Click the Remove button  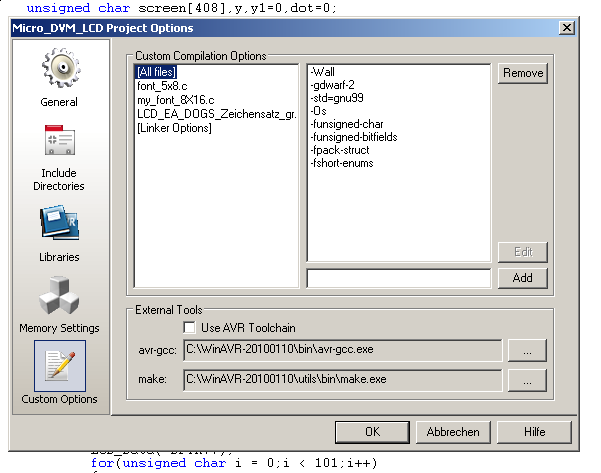[x=523, y=73]
